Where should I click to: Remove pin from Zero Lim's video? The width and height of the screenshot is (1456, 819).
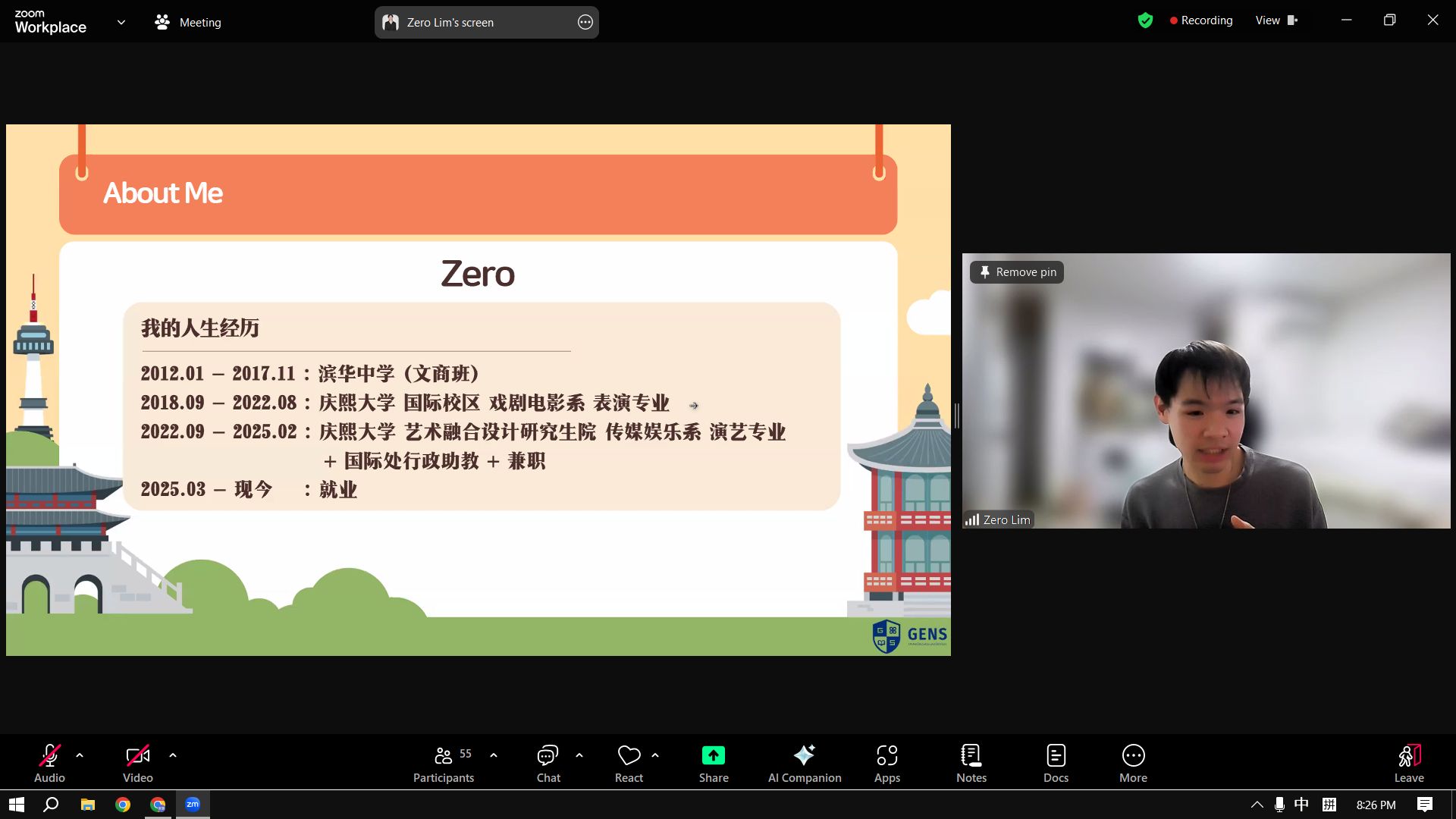tap(1017, 272)
